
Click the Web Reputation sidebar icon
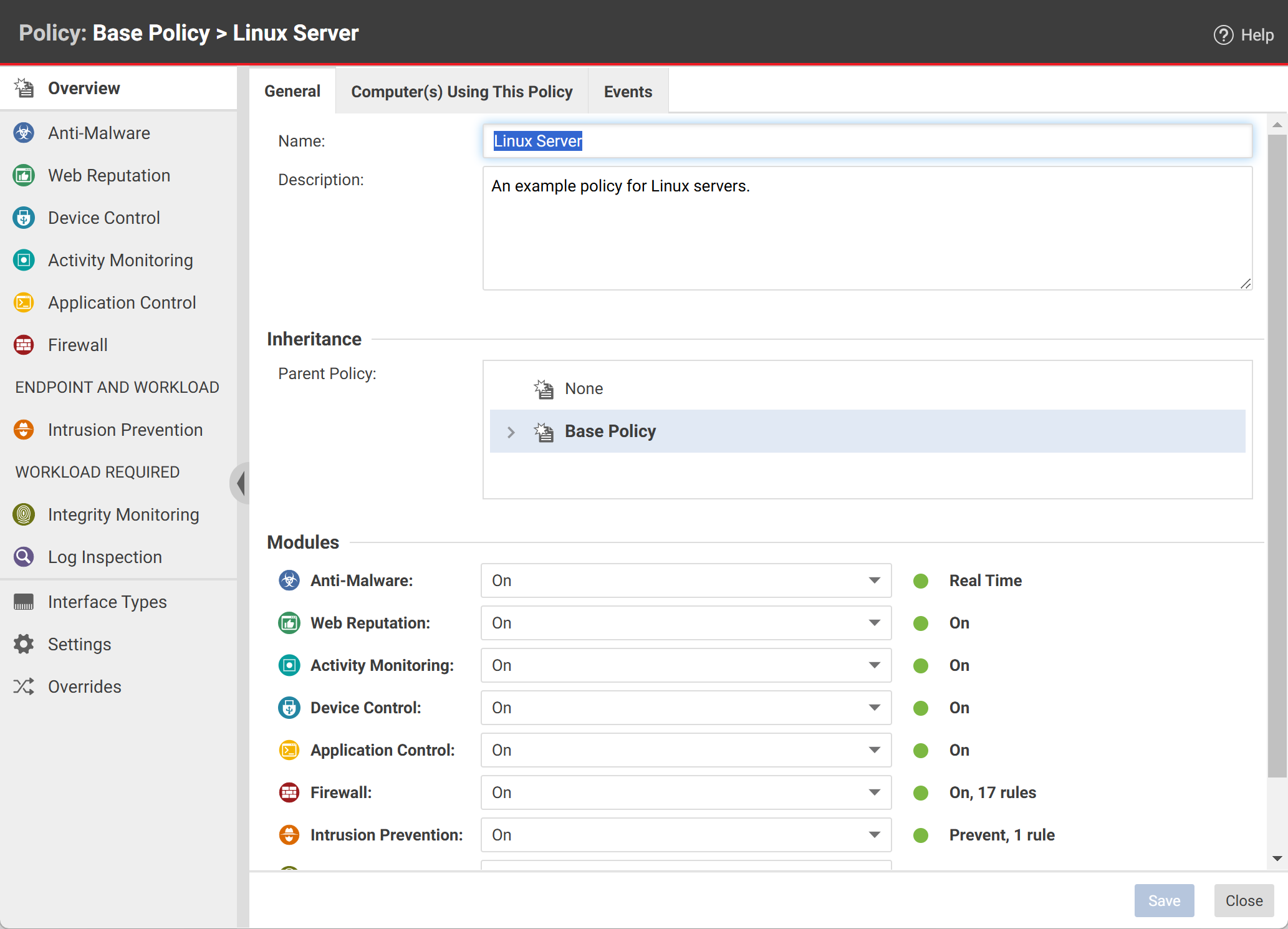(24, 175)
